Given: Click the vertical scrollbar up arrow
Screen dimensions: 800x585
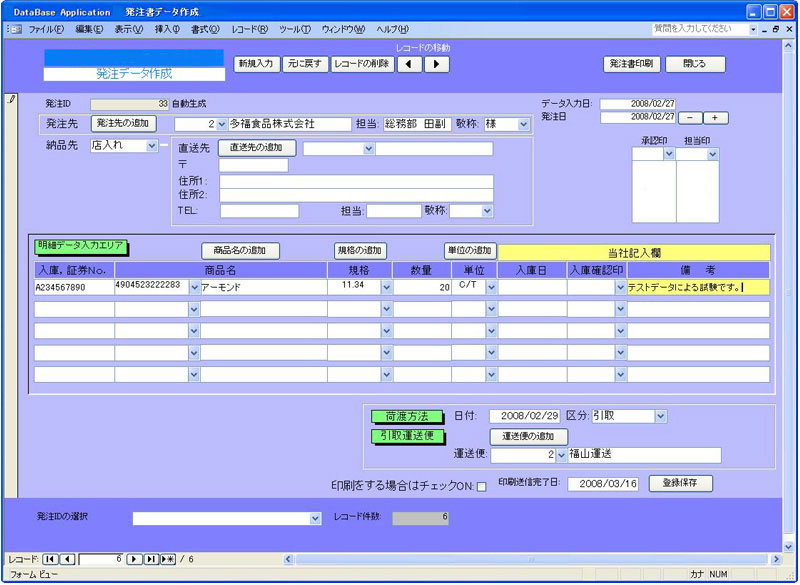Looking at the screenshot, I should [x=787, y=45].
